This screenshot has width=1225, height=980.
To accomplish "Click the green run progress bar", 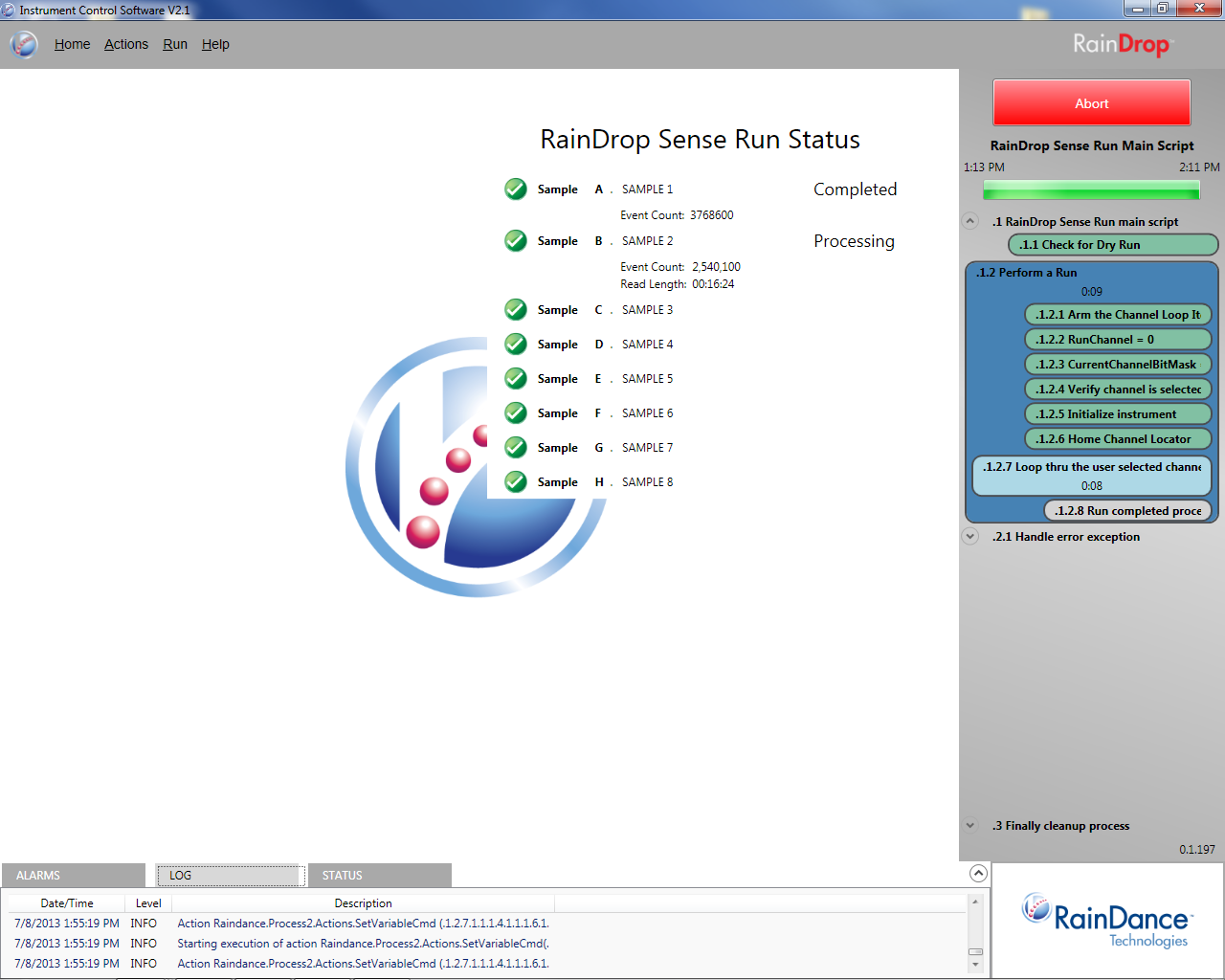I will click(1091, 189).
